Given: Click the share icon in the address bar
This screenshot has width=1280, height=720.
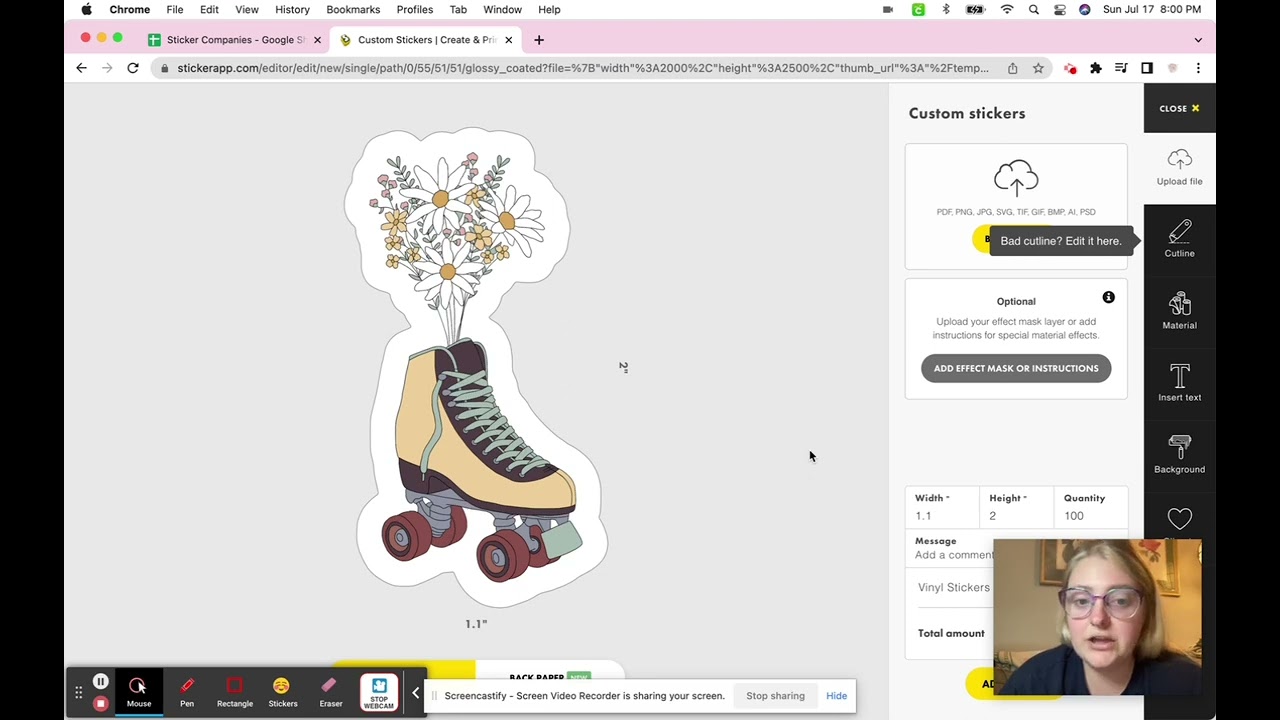Looking at the screenshot, I should pyautogui.click(x=1012, y=68).
